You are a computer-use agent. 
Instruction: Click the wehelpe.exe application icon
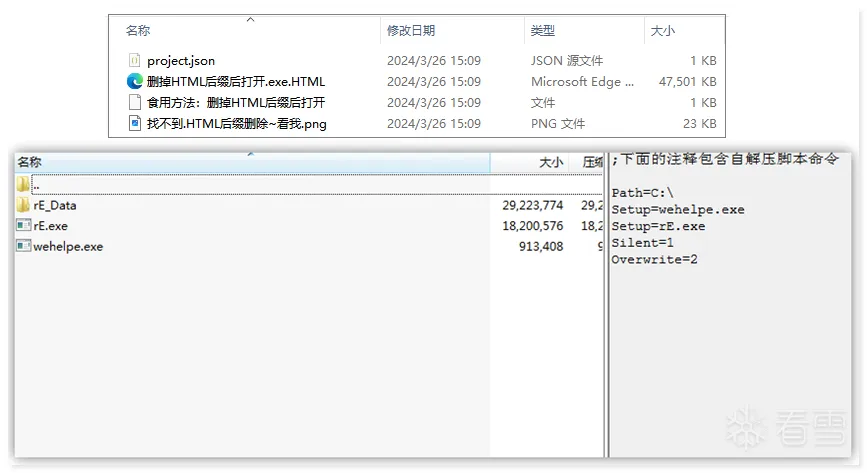[23, 247]
